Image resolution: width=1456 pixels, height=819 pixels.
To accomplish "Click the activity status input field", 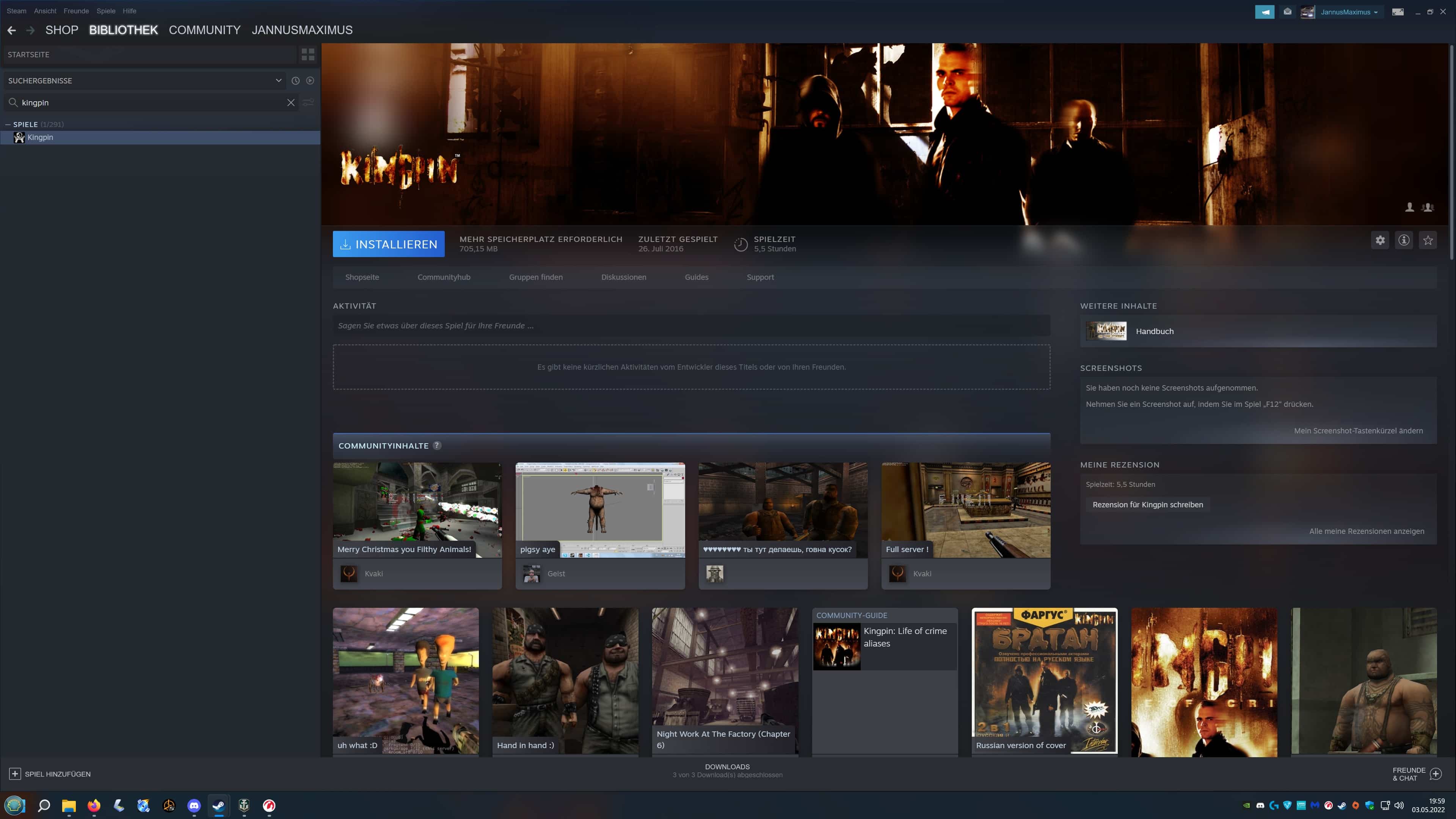I will 691,326.
